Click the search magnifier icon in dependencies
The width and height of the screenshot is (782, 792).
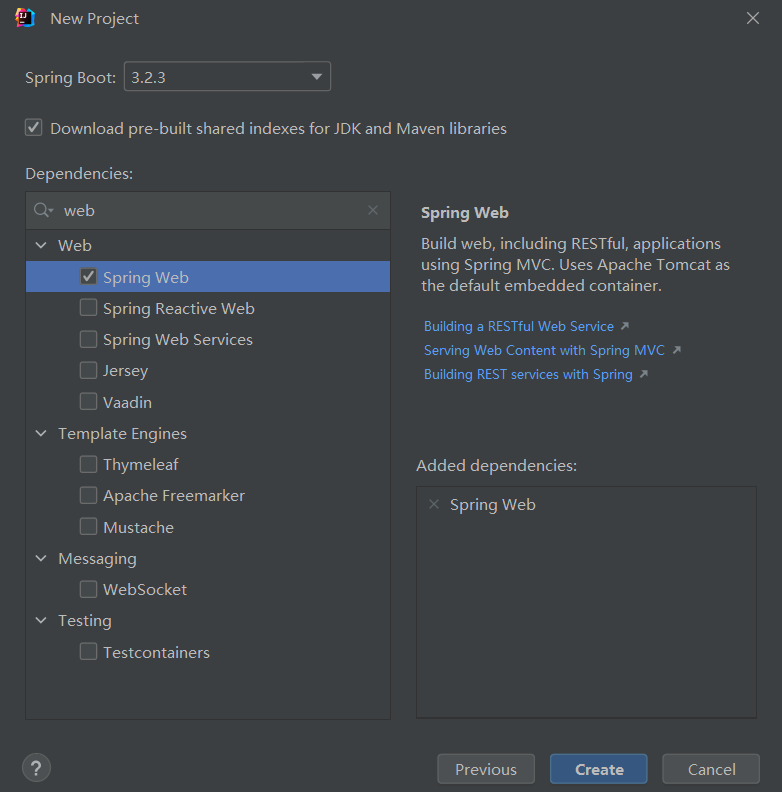[43, 210]
